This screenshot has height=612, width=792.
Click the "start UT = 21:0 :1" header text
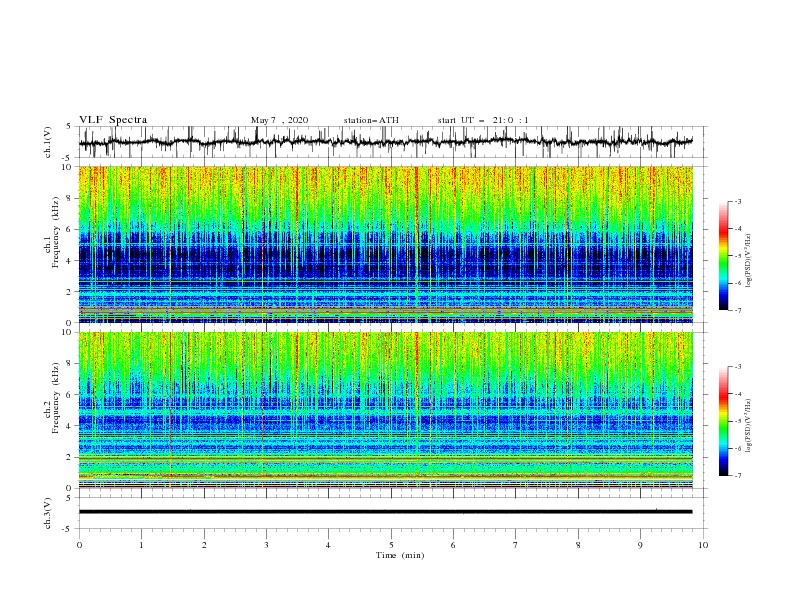483,120
